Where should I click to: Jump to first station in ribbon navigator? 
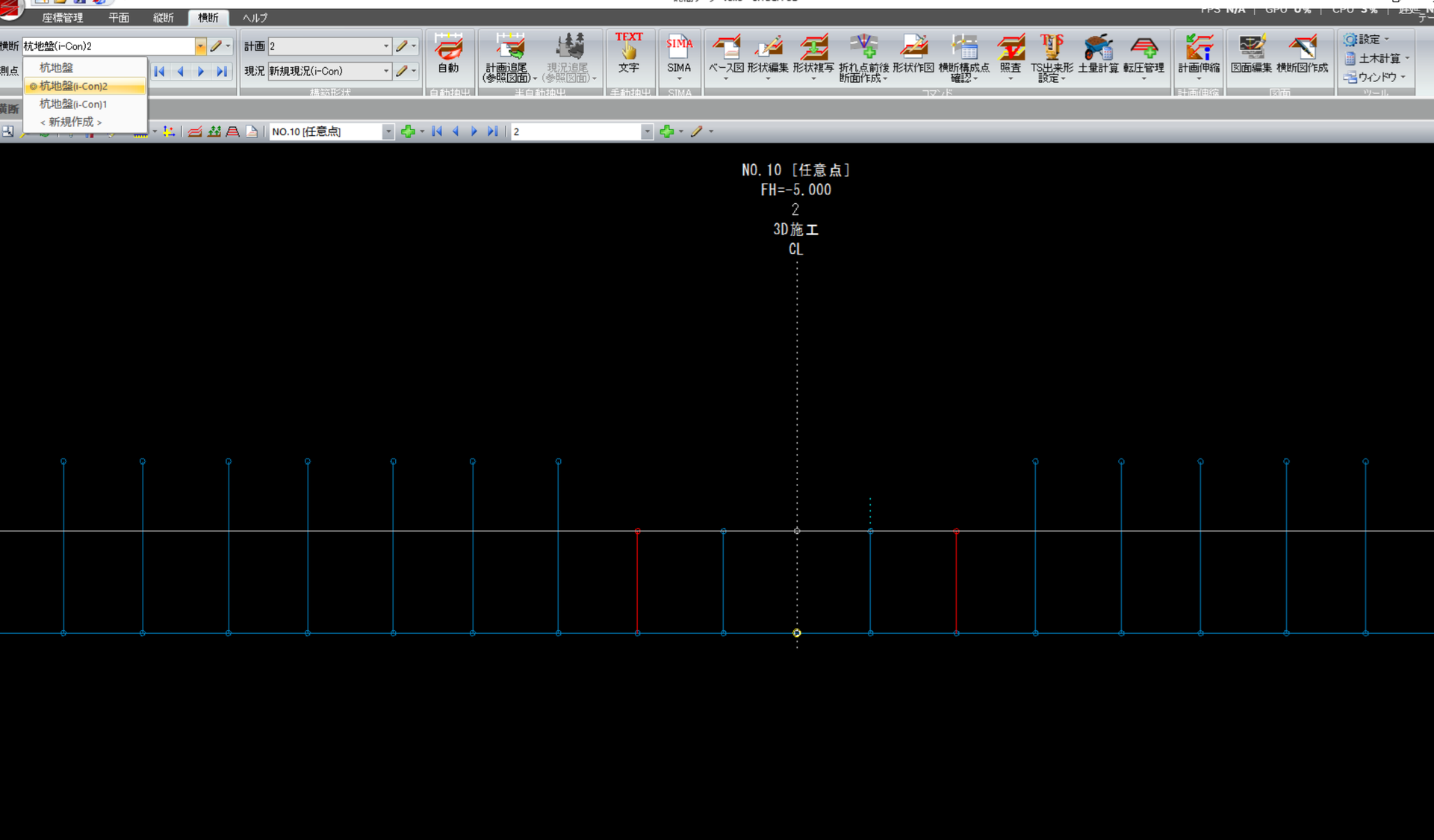(x=159, y=72)
